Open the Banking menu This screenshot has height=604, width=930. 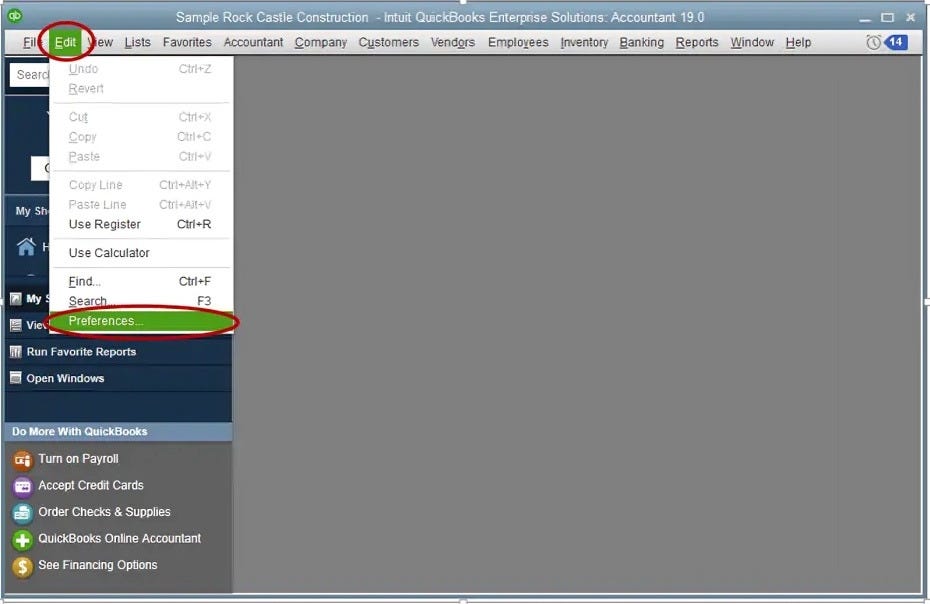click(x=642, y=42)
